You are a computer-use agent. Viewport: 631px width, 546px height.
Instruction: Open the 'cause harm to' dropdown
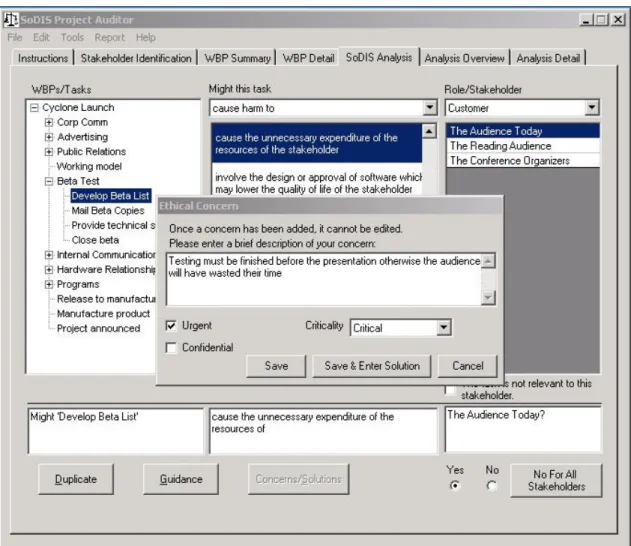(430, 107)
